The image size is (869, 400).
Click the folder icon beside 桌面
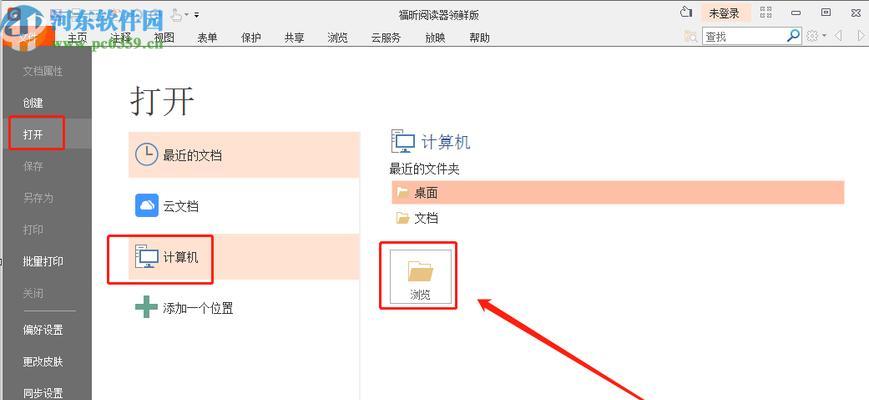coord(403,192)
